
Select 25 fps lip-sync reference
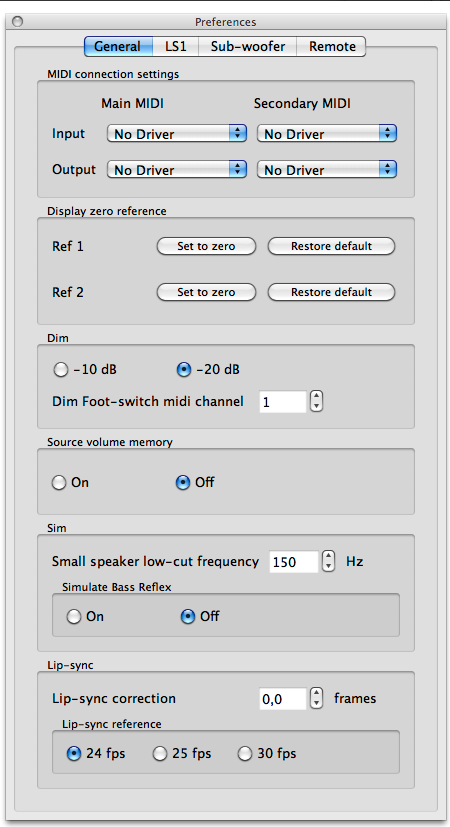(x=160, y=754)
